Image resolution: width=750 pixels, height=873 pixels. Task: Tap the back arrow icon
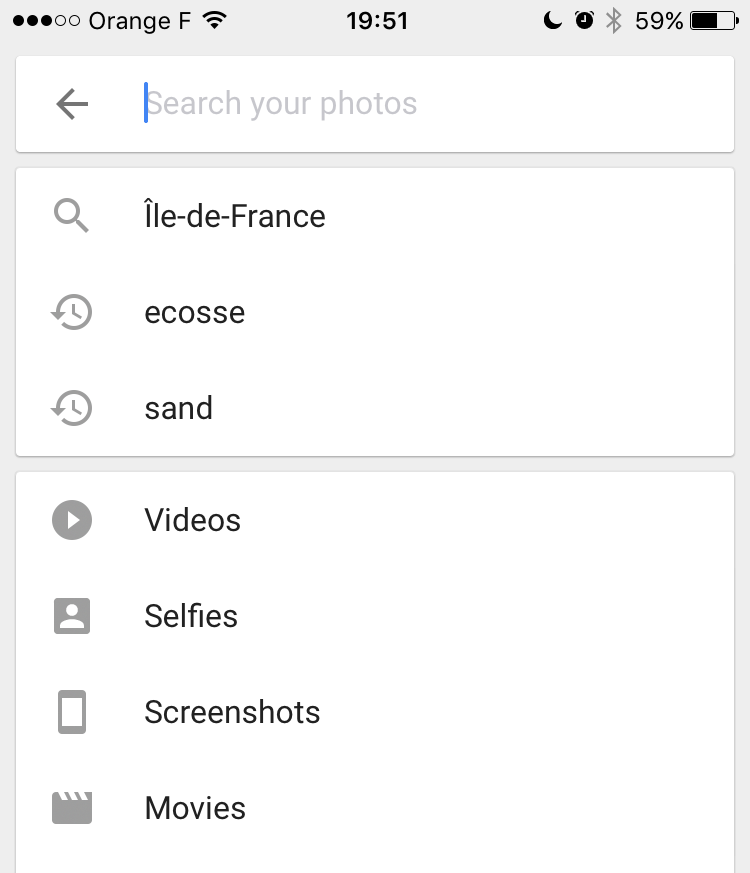pos(72,104)
